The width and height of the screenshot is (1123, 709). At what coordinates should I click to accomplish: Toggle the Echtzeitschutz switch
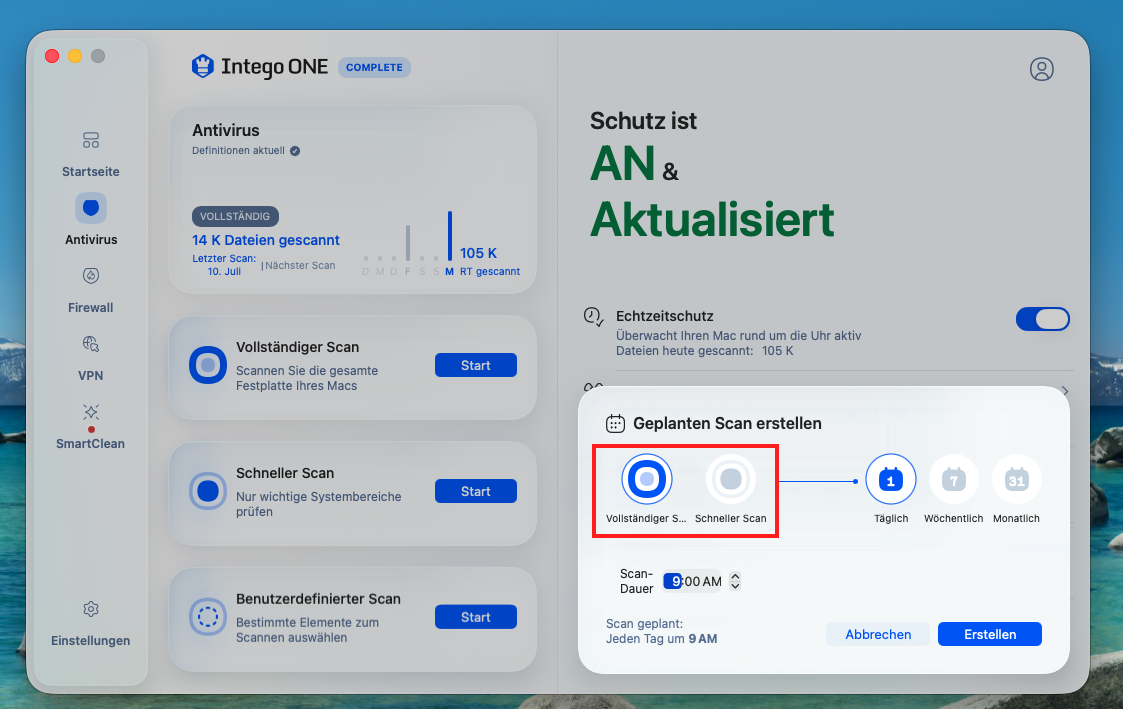[1043, 319]
